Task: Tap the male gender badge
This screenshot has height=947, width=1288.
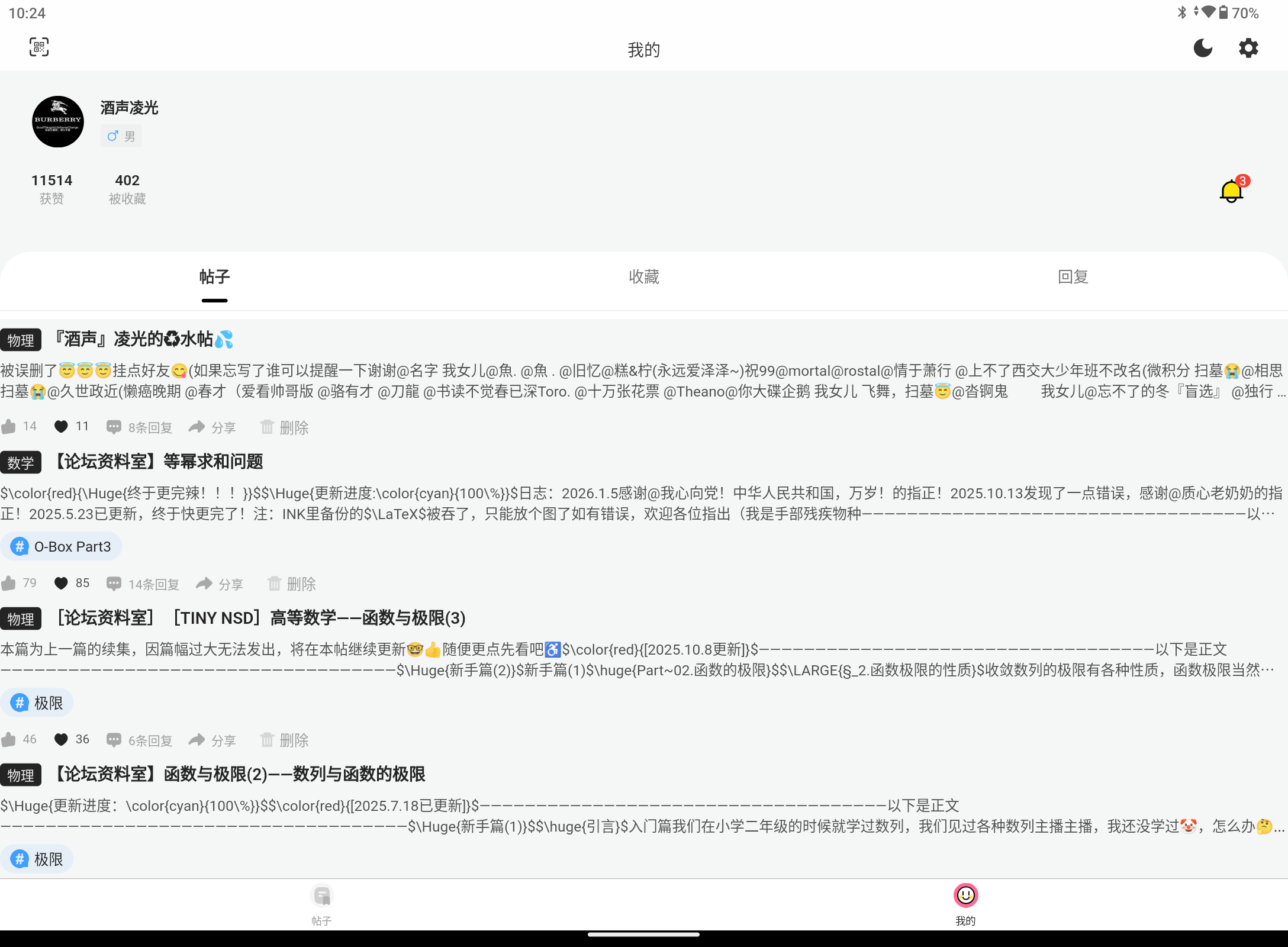Action: pyautogui.click(x=120, y=136)
